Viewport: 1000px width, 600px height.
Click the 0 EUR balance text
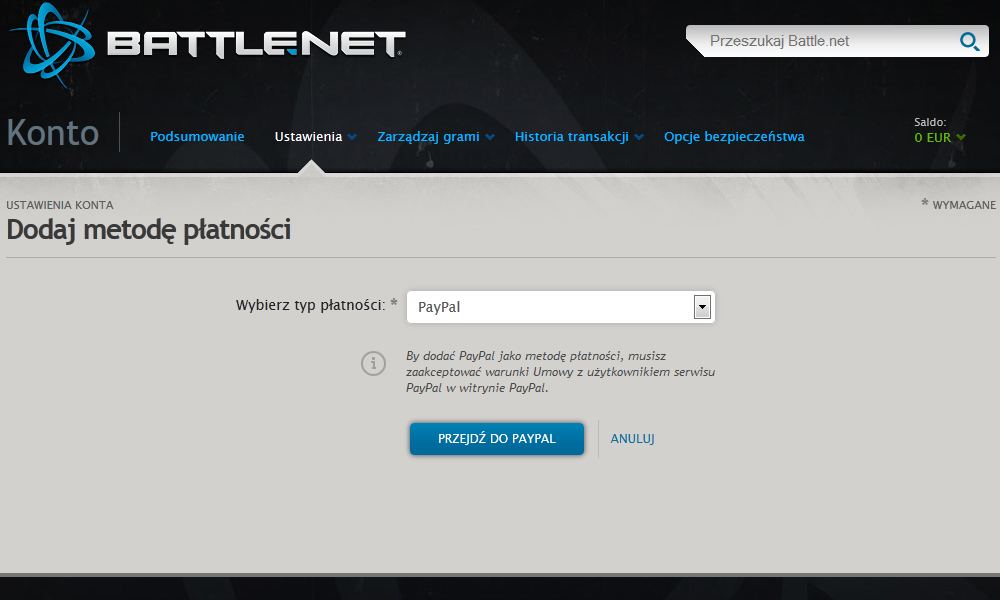tap(932, 138)
